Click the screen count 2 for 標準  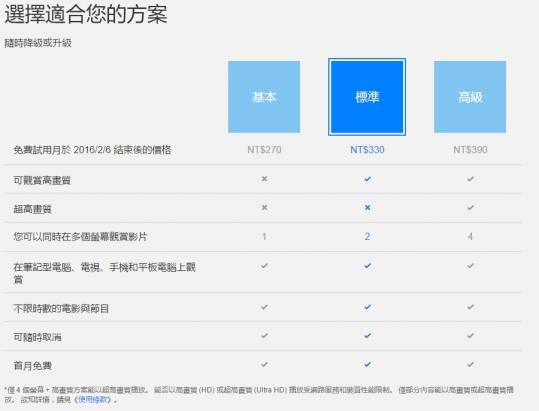(x=367, y=236)
